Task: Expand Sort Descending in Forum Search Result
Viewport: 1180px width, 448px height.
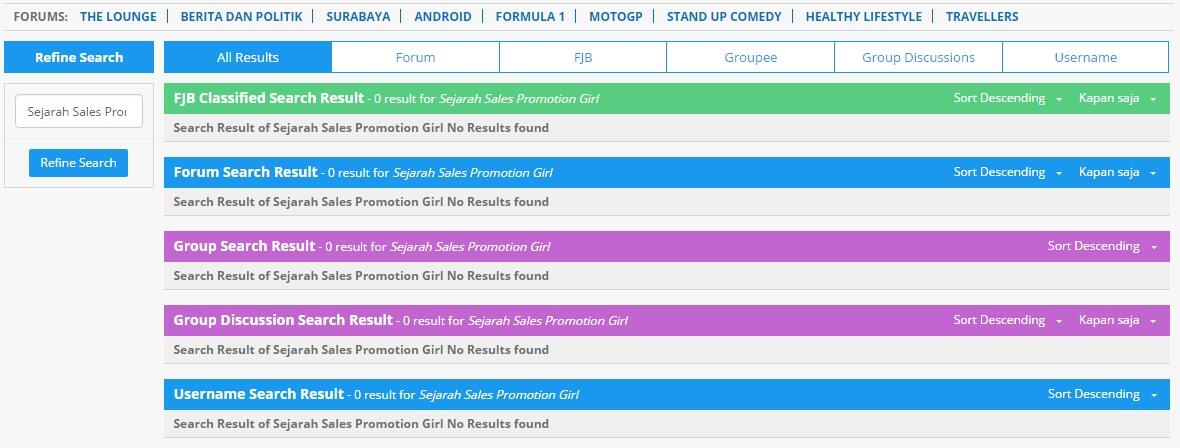Action: coord(1008,172)
